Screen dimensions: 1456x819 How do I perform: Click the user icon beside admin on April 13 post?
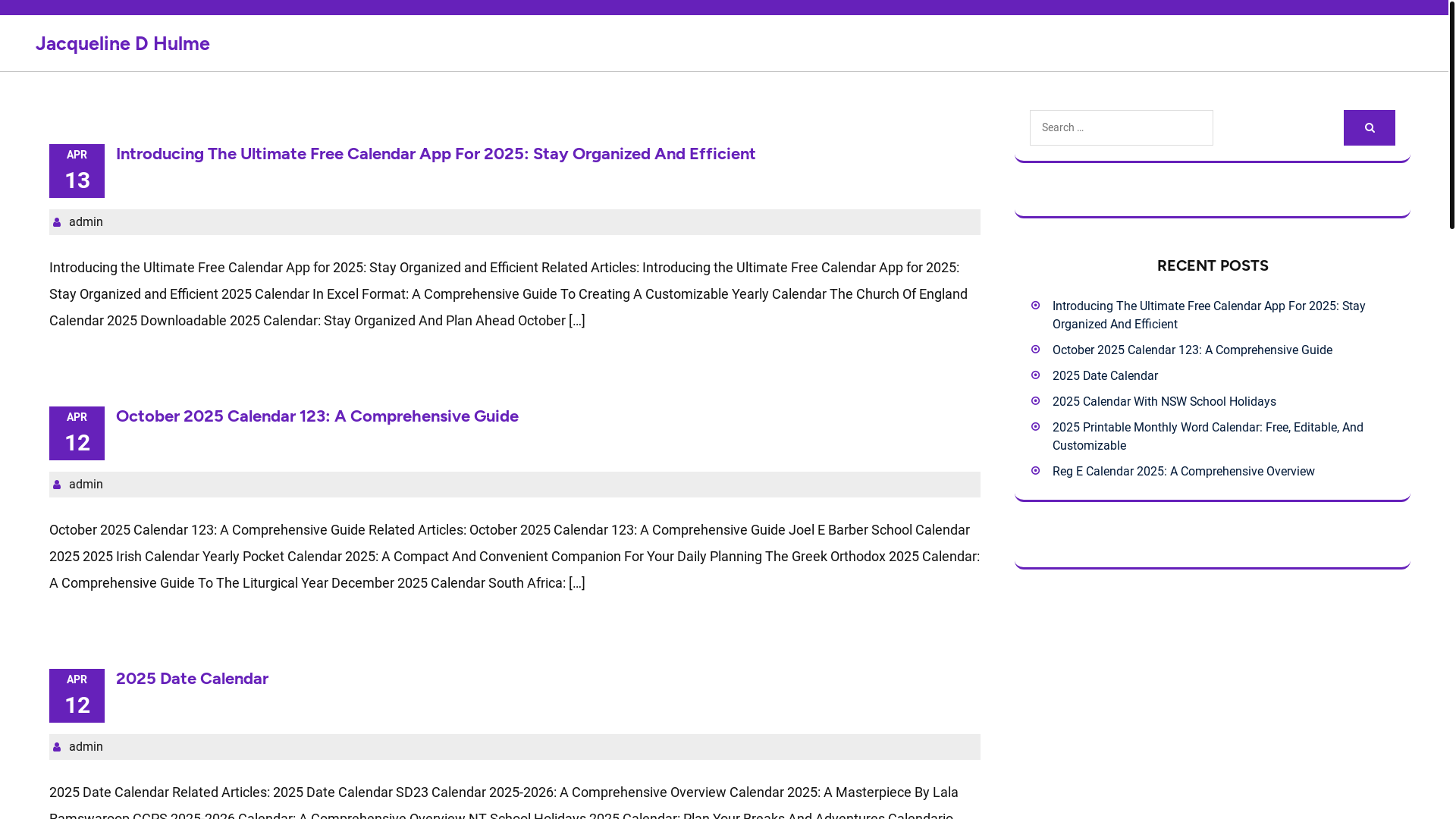point(57,222)
